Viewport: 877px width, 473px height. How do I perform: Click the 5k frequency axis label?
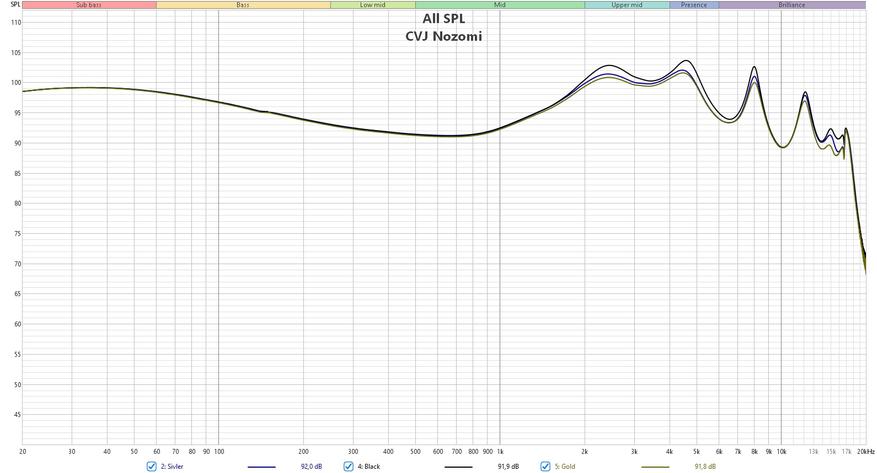[x=697, y=451]
